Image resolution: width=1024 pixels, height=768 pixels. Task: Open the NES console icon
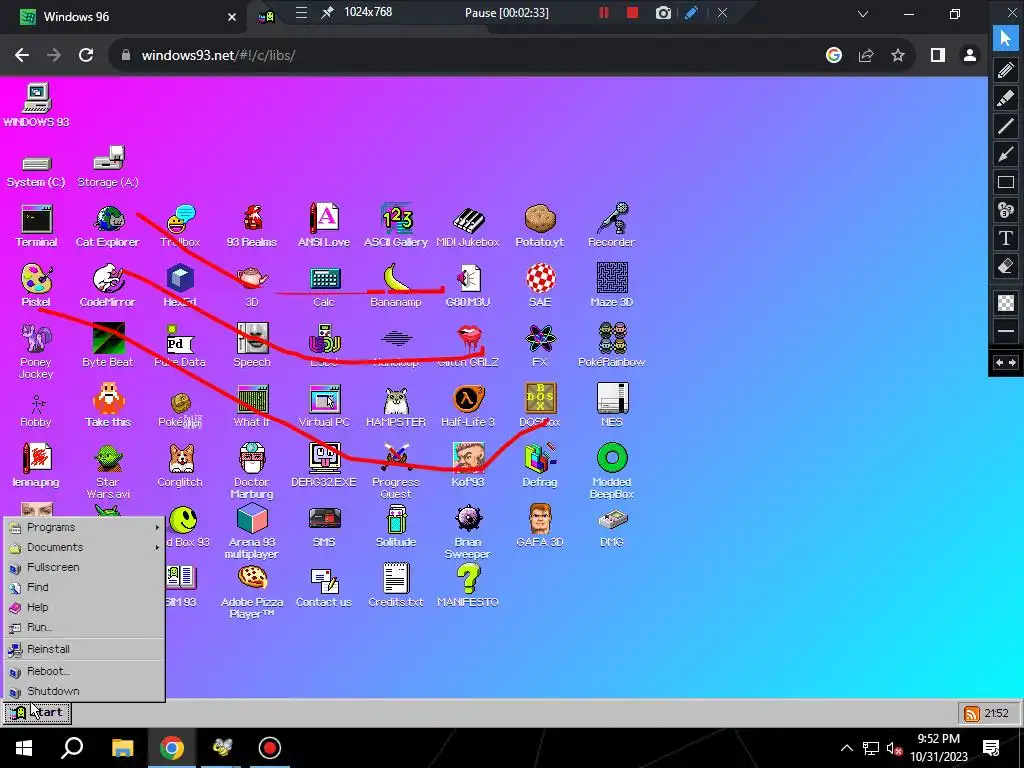612,406
